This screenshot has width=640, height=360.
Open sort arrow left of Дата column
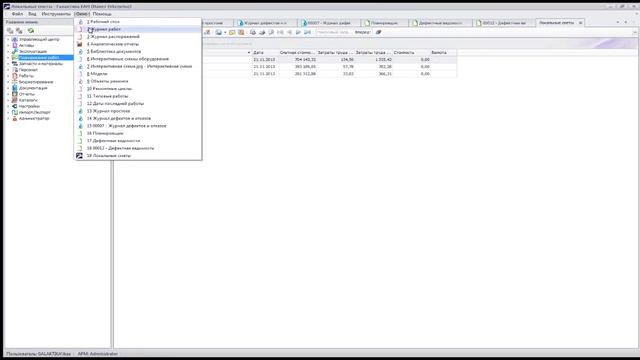tap(249, 53)
